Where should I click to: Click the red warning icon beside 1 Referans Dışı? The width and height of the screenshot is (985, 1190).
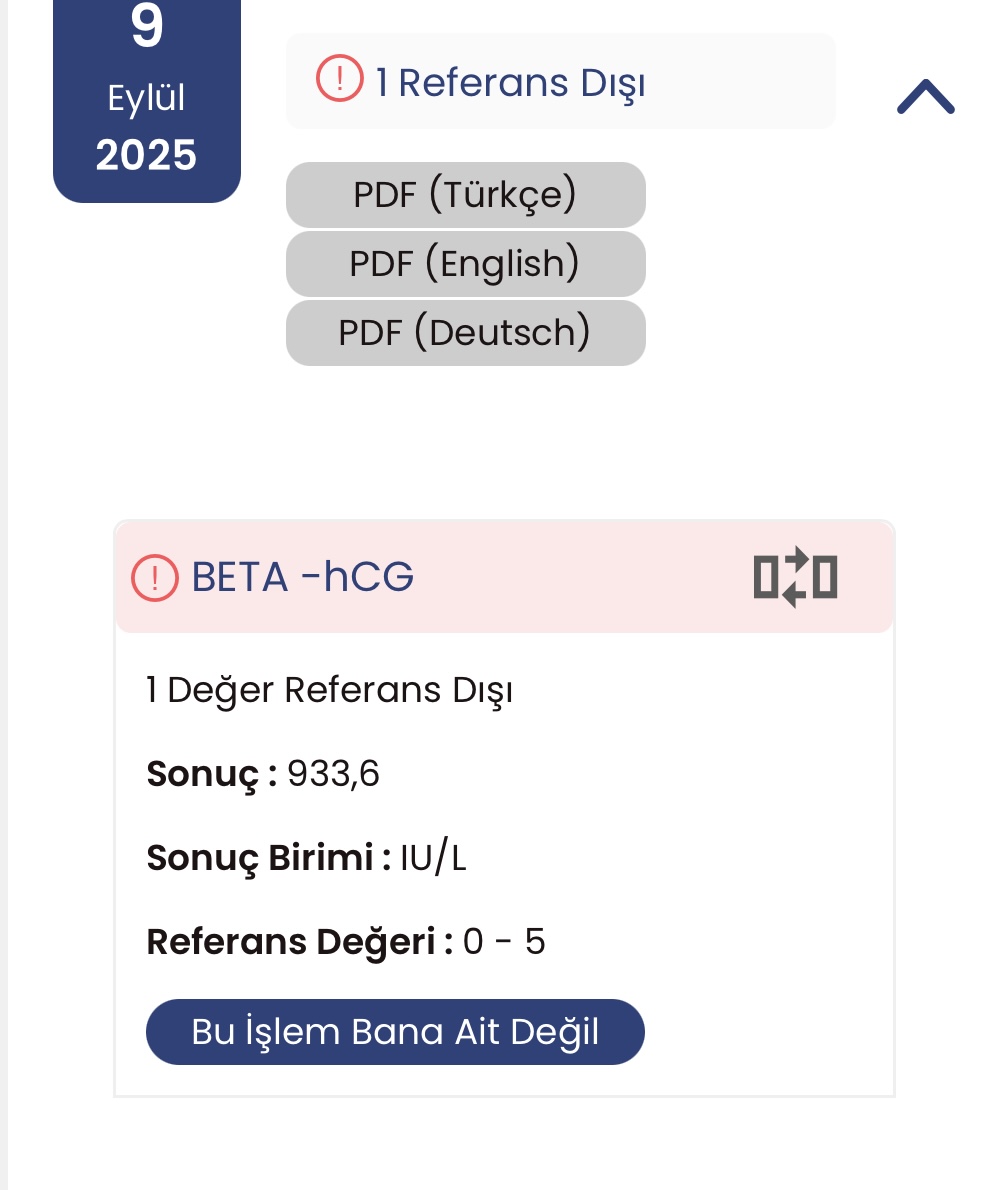[339, 78]
